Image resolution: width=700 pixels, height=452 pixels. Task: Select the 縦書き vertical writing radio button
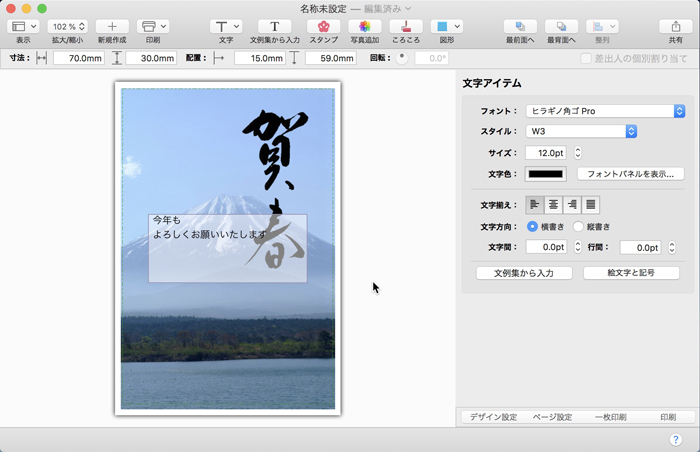point(579,227)
